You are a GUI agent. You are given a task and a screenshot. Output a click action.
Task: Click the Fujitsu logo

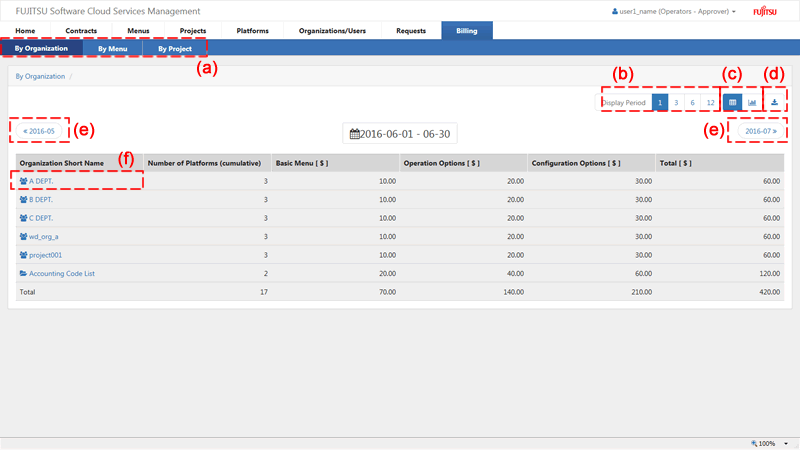[779, 11]
